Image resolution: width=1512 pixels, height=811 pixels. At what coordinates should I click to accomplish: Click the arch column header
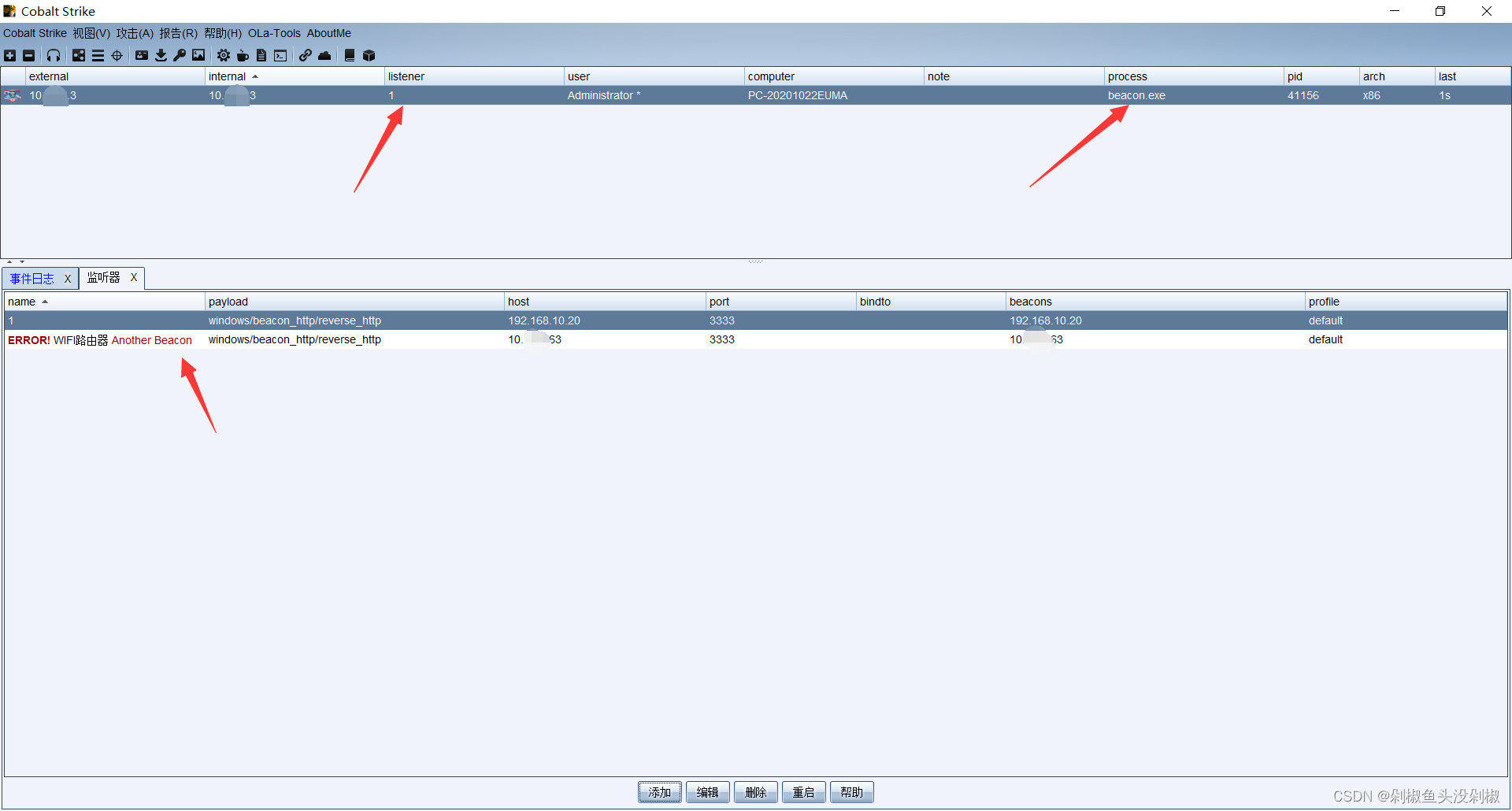1397,76
